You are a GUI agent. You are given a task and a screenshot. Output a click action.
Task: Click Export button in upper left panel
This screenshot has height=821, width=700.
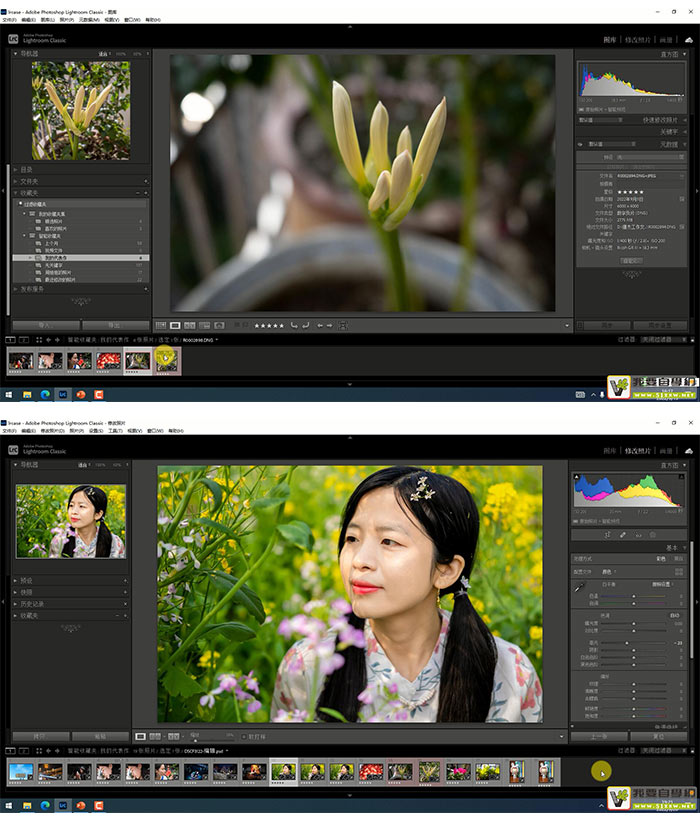[x=115, y=326]
